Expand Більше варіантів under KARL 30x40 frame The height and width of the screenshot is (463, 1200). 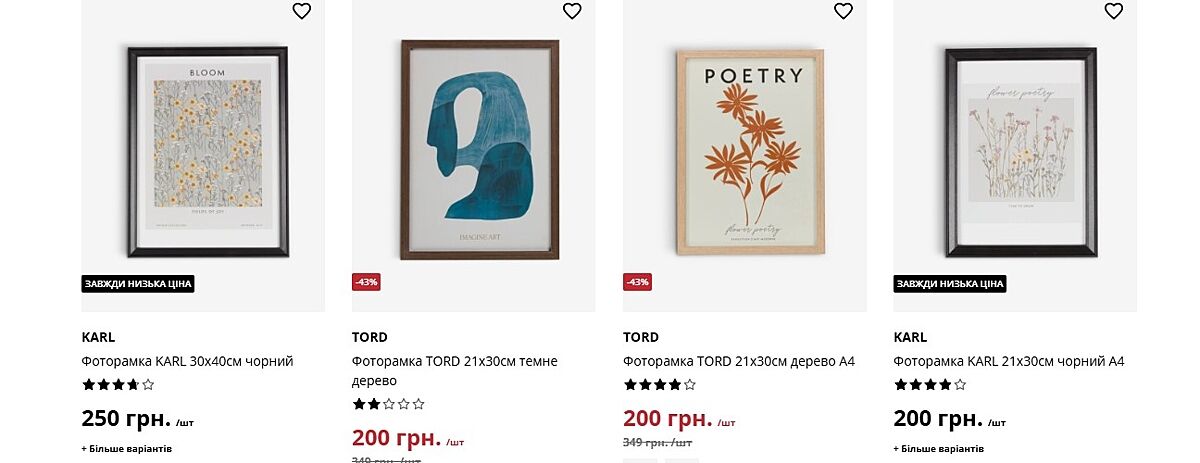(127, 449)
